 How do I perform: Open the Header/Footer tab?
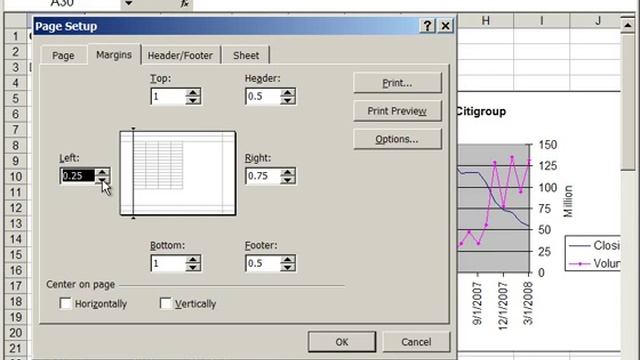pos(180,55)
